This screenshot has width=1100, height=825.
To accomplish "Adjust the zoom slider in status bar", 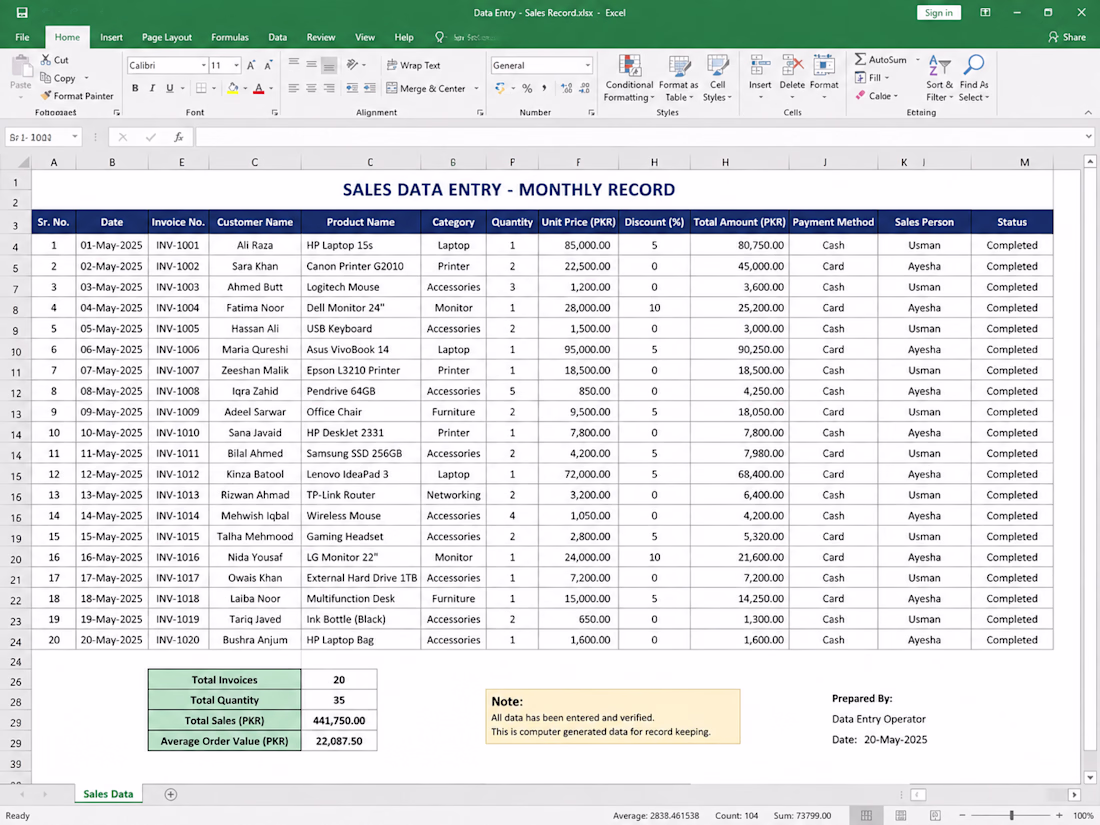I will click(x=1011, y=815).
